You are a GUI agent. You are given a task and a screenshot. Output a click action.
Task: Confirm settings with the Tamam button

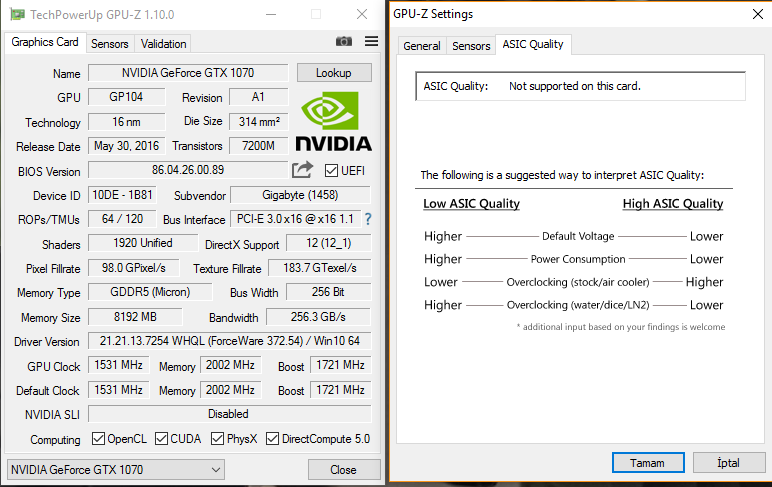pos(647,463)
